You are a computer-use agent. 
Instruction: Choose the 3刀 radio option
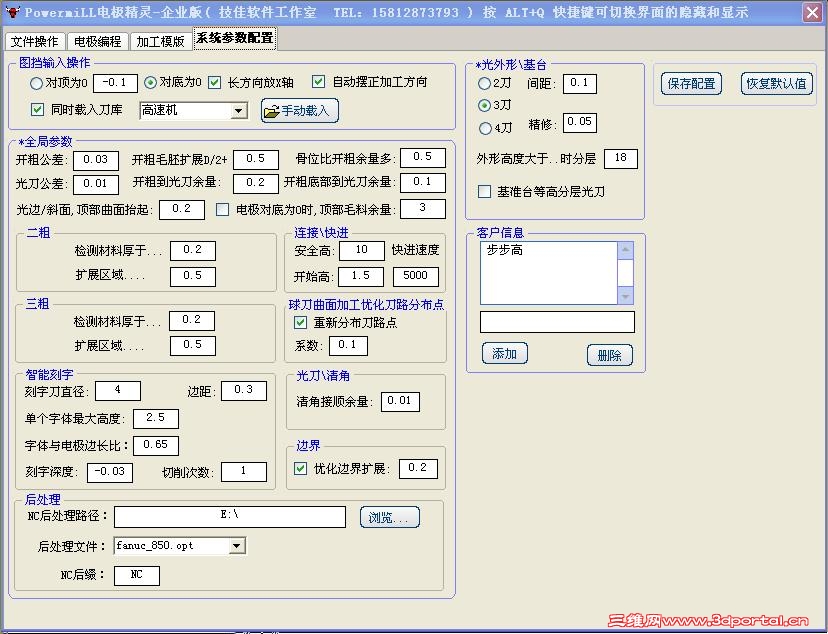pyautogui.click(x=484, y=106)
